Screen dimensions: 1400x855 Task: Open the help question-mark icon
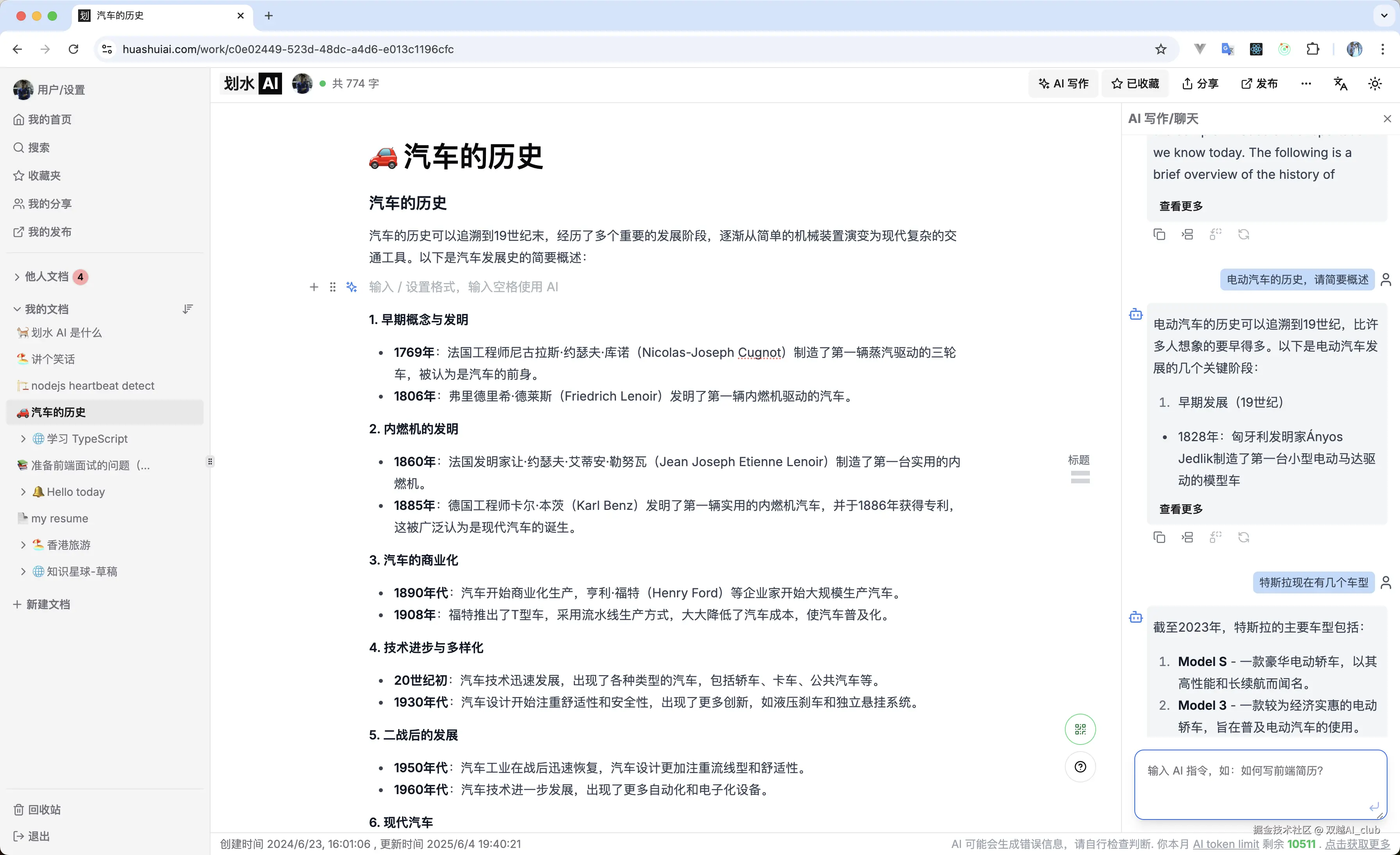tap(1081, 766)
